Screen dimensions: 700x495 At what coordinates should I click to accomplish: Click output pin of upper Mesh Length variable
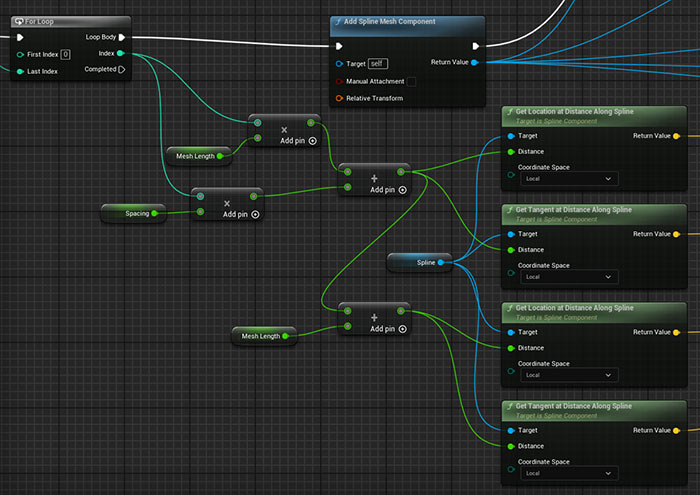[x=220, y=156]
